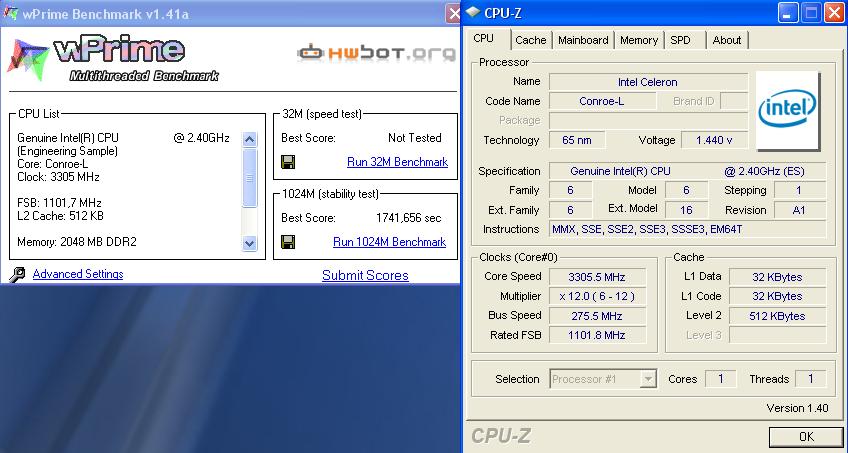Click the CPU-Z title bar icon

coord(473,12)
